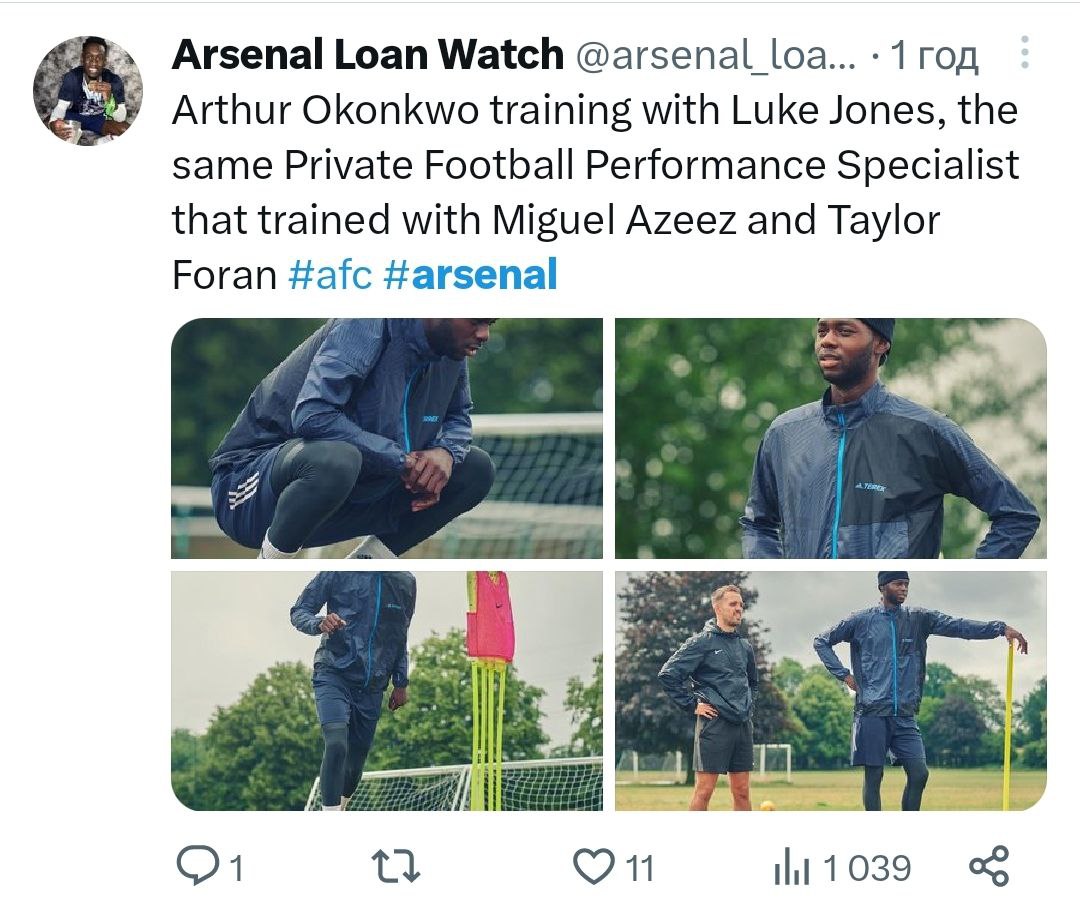Click the reply count number 1

click(236, 868)
